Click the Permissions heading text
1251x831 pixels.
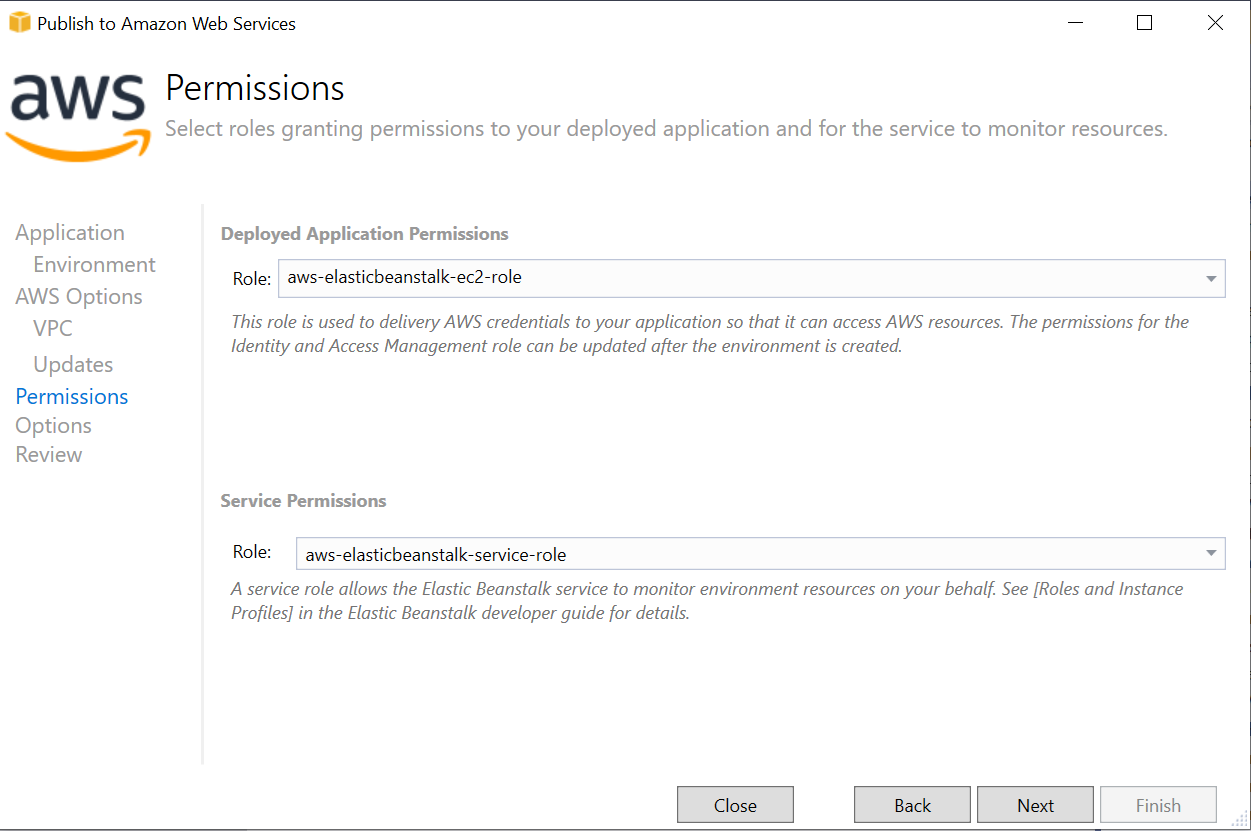point(254,88)
